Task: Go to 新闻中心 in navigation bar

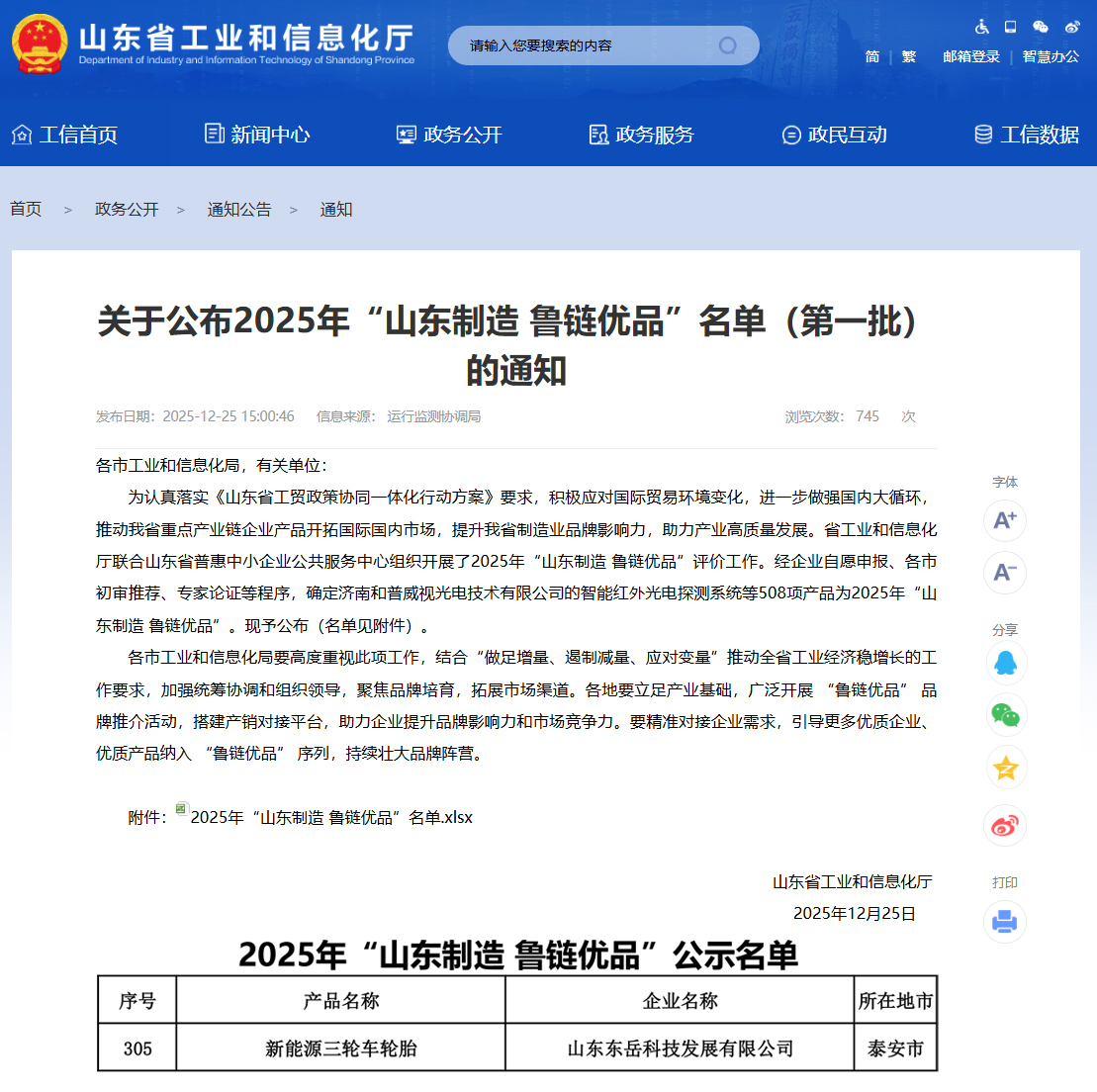Action: click(257, 135)
